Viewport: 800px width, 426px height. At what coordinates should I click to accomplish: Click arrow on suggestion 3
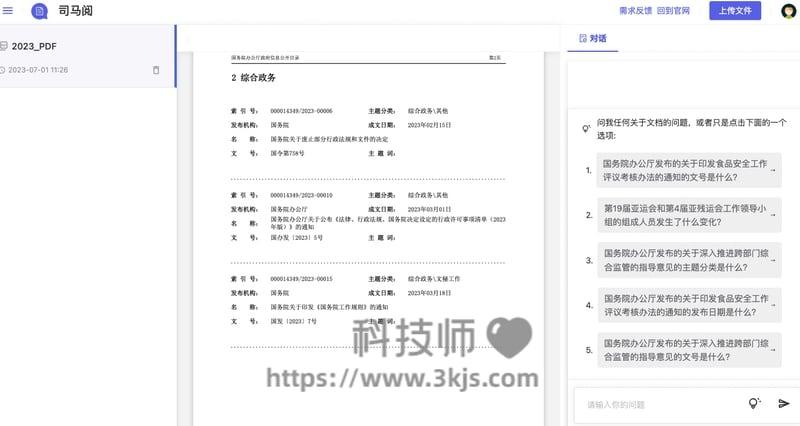click(x=773, y=260)
